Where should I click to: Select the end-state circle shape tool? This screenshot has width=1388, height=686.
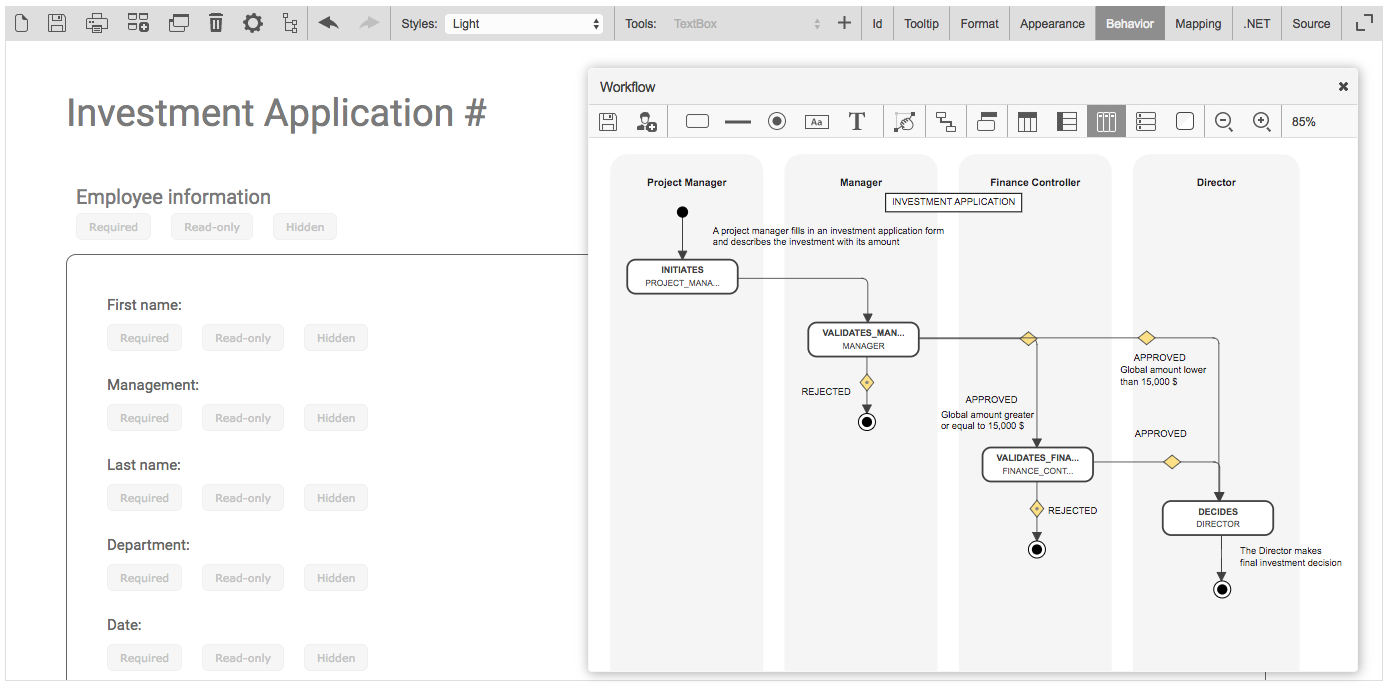click(x=777, y=122)
